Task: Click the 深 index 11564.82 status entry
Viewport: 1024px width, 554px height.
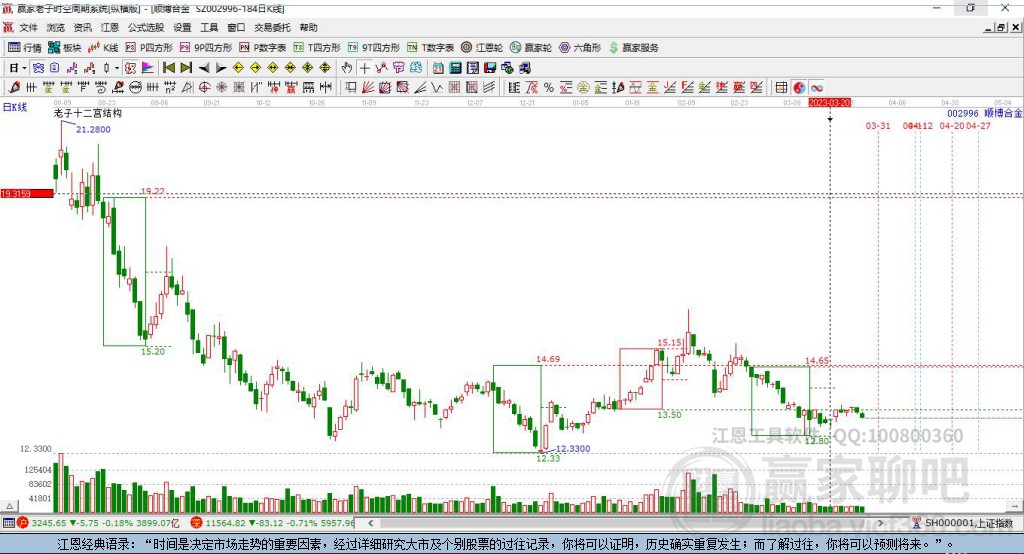Action: [273, 523]
